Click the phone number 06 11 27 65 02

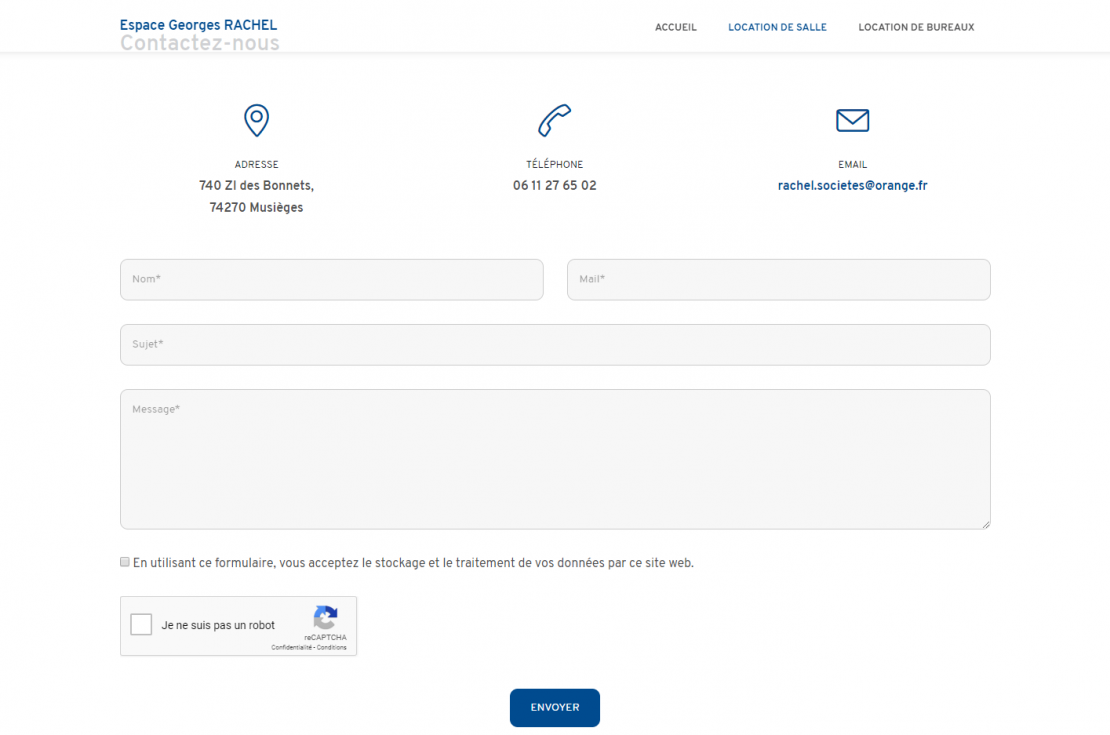pos(554,186)
